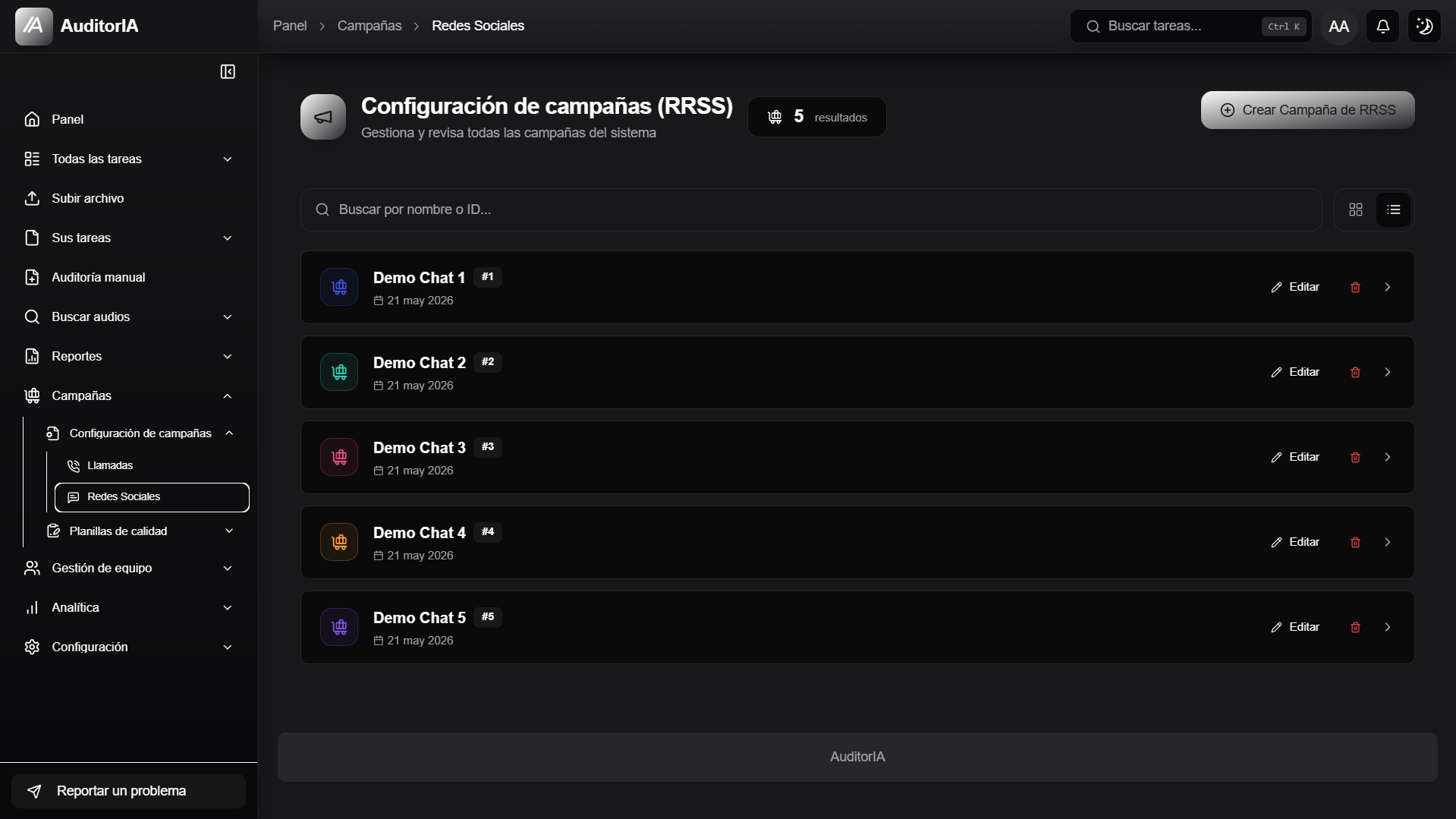Edit Demo Chat 4
The image size is (1456, 819).
coord(1295,542)
